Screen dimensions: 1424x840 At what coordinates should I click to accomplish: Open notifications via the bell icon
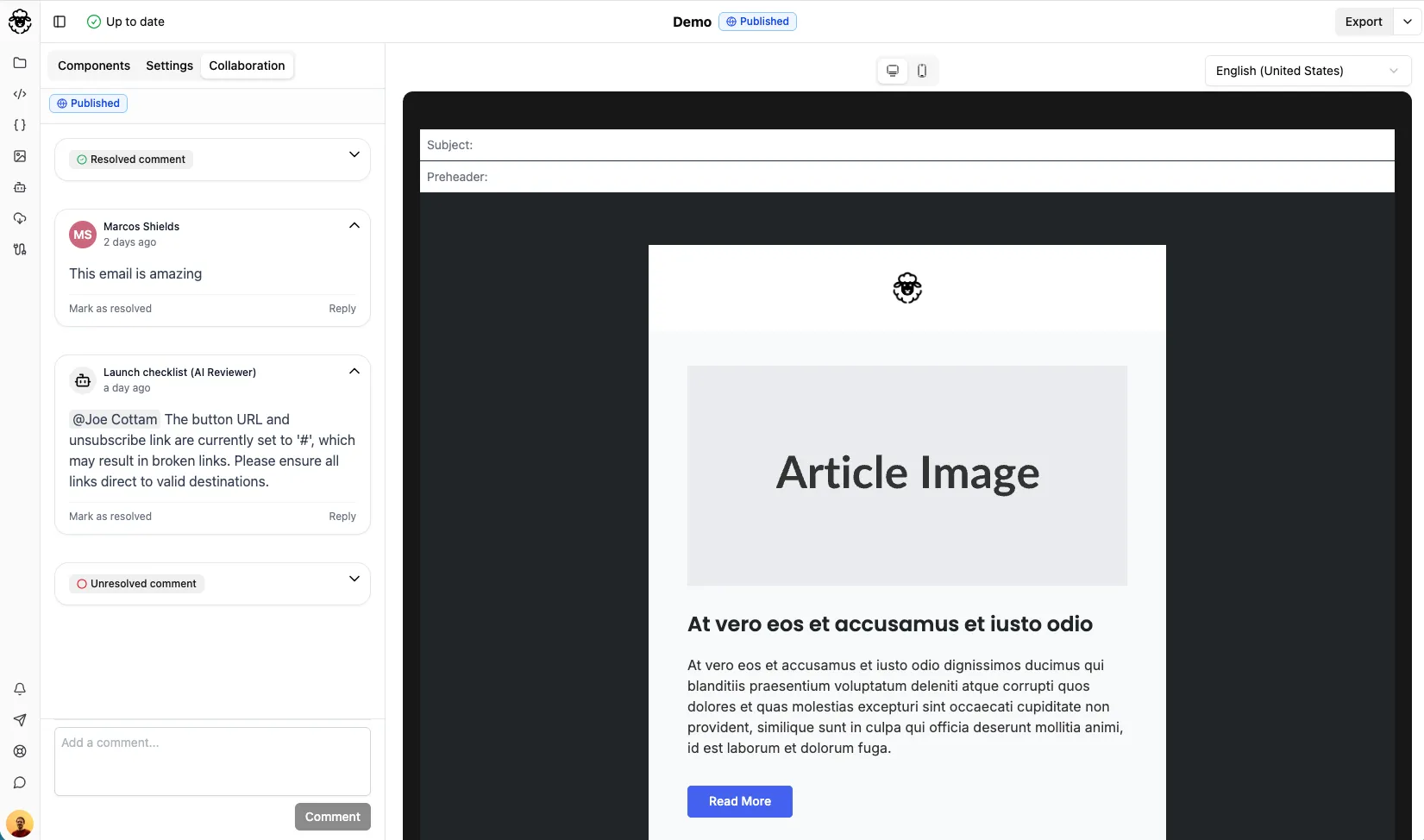pyautogui.click(x=19, y=689)
